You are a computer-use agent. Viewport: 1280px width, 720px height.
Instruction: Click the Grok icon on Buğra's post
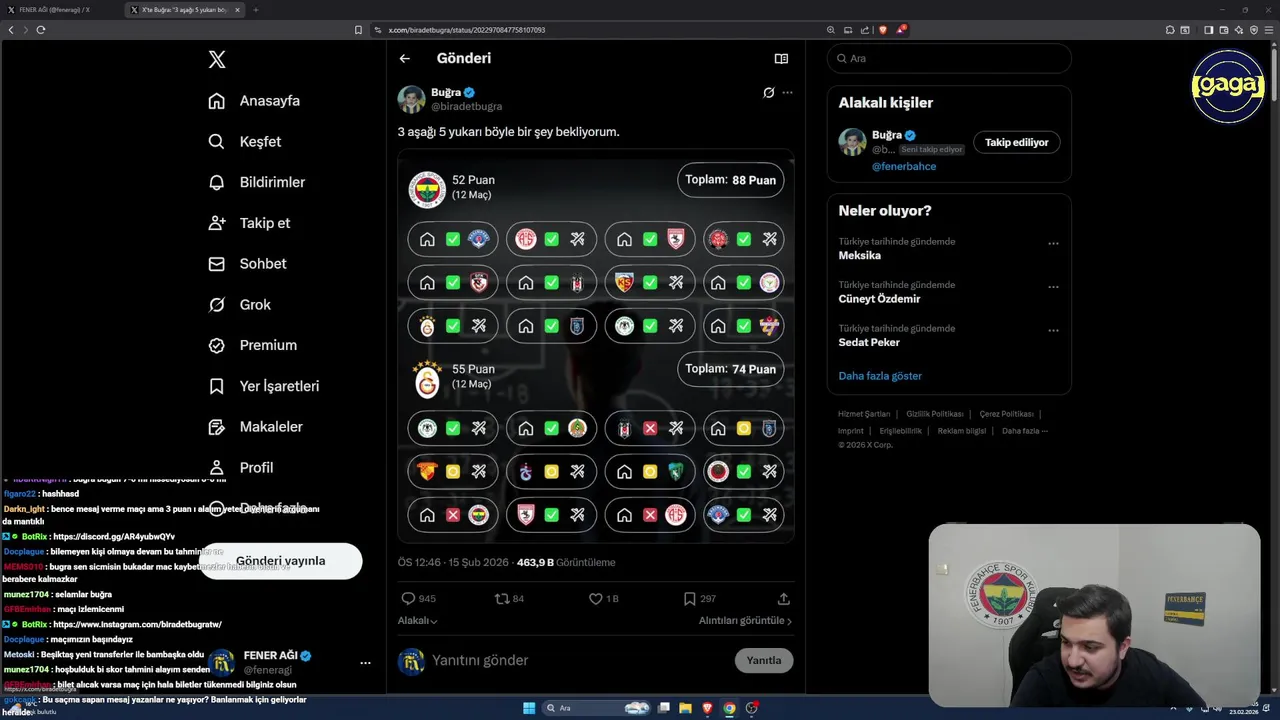tap(768, 93)
